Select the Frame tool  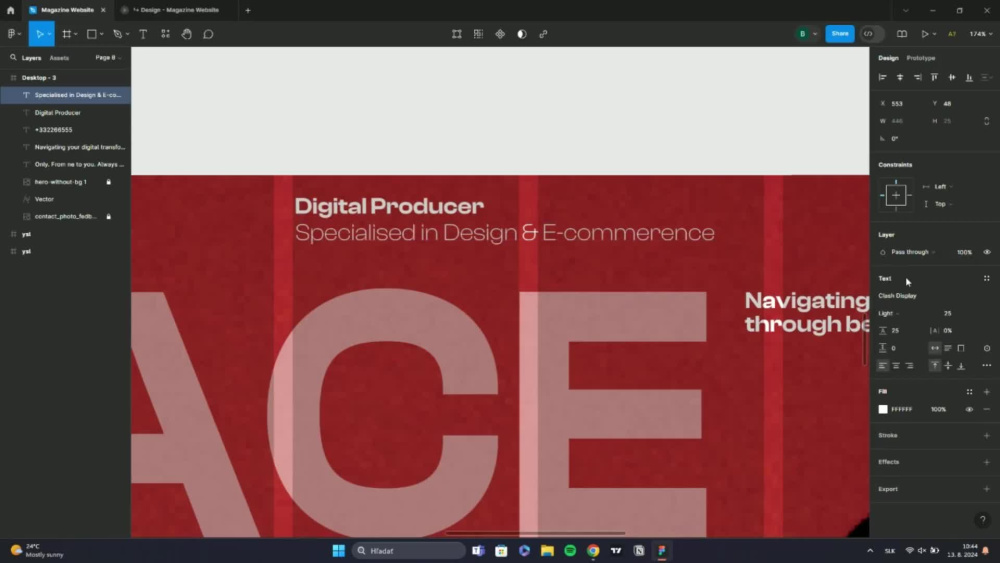[66, 34]
